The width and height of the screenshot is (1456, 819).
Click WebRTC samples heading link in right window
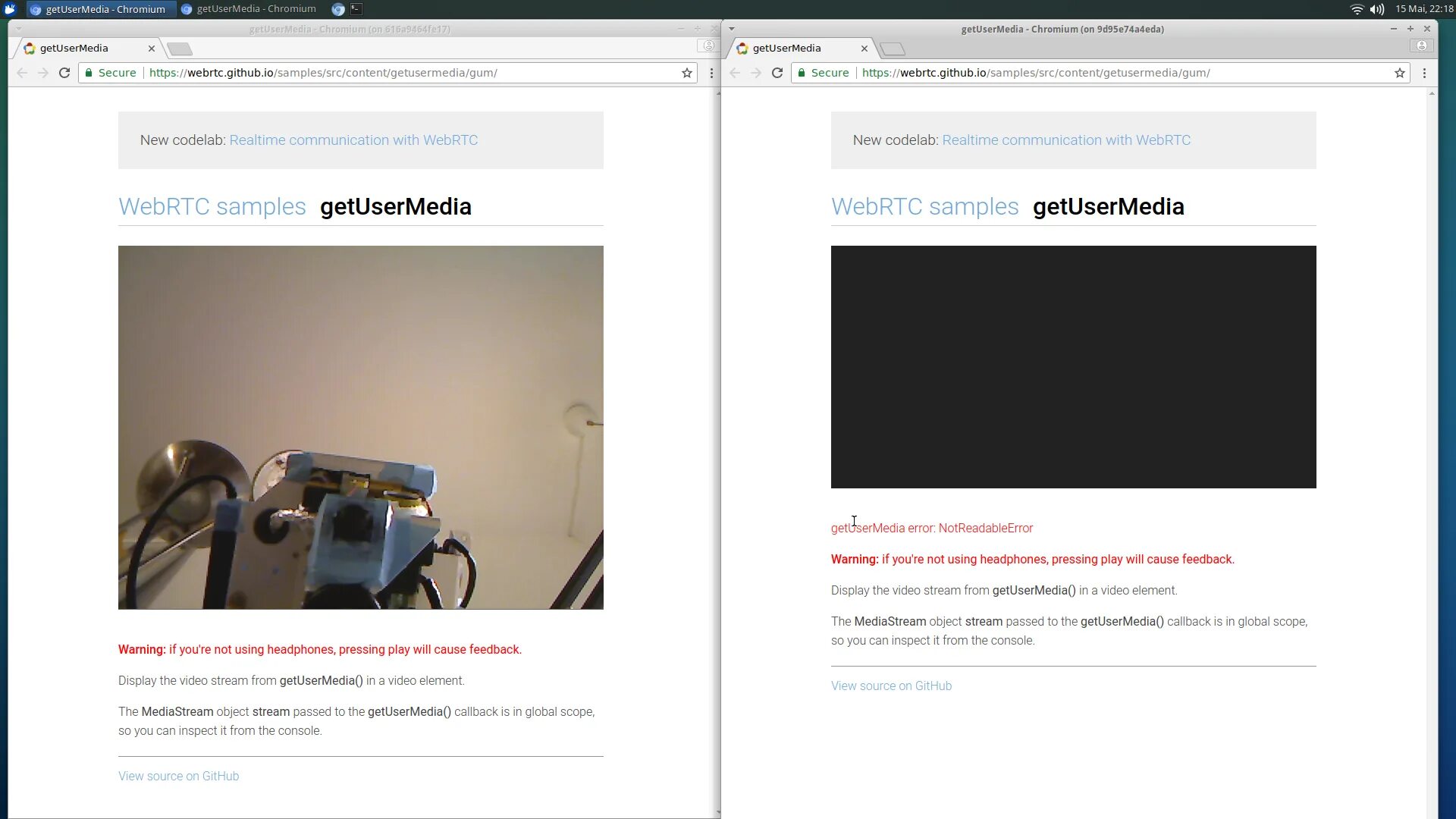924,206
